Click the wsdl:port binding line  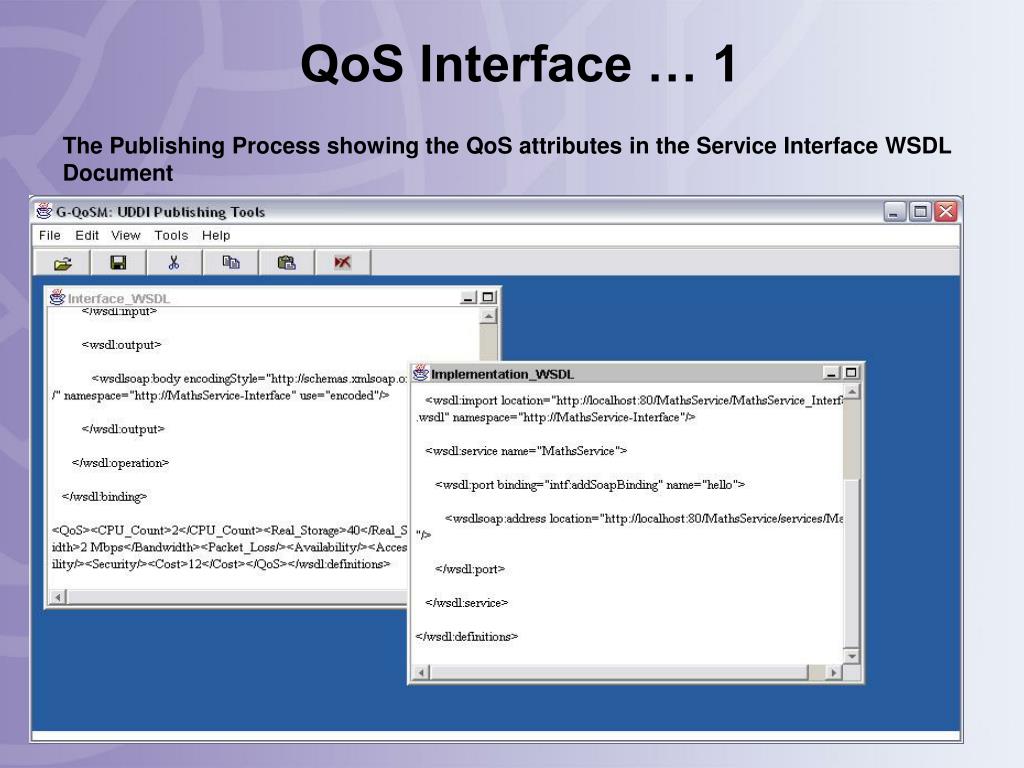pos(590,485)
